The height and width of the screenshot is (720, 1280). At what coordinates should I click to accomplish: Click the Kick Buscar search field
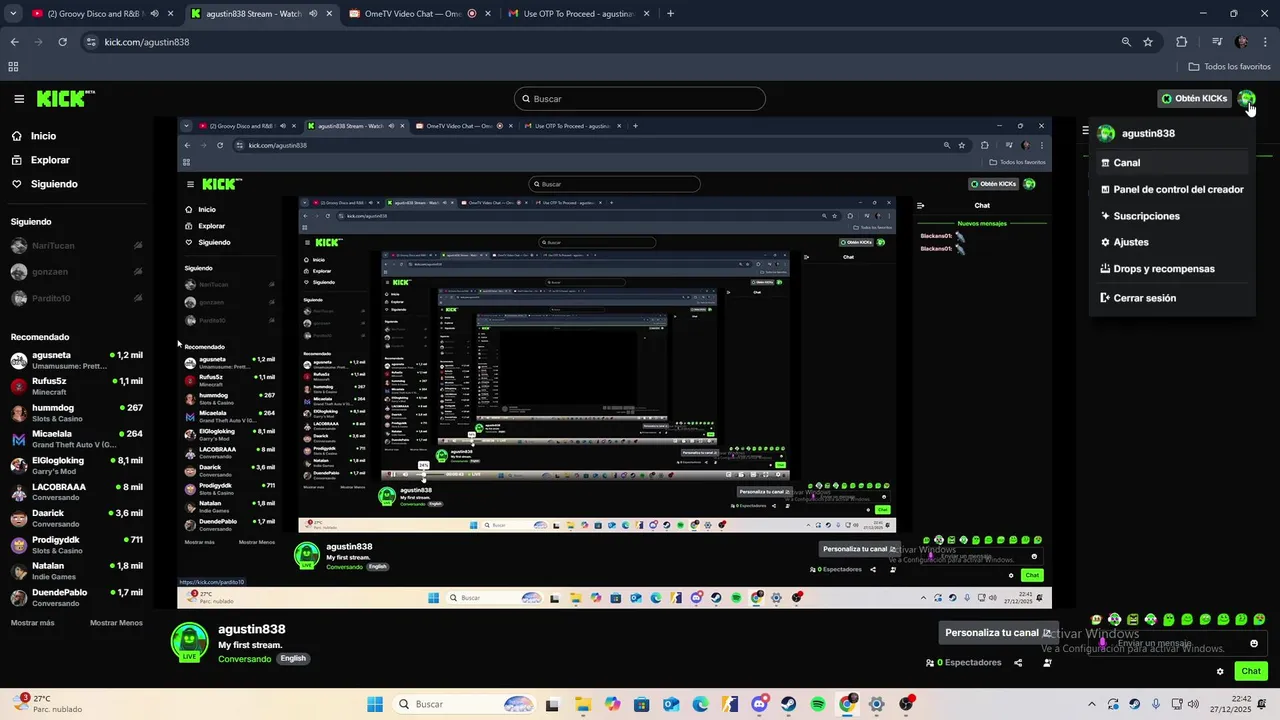640,99
